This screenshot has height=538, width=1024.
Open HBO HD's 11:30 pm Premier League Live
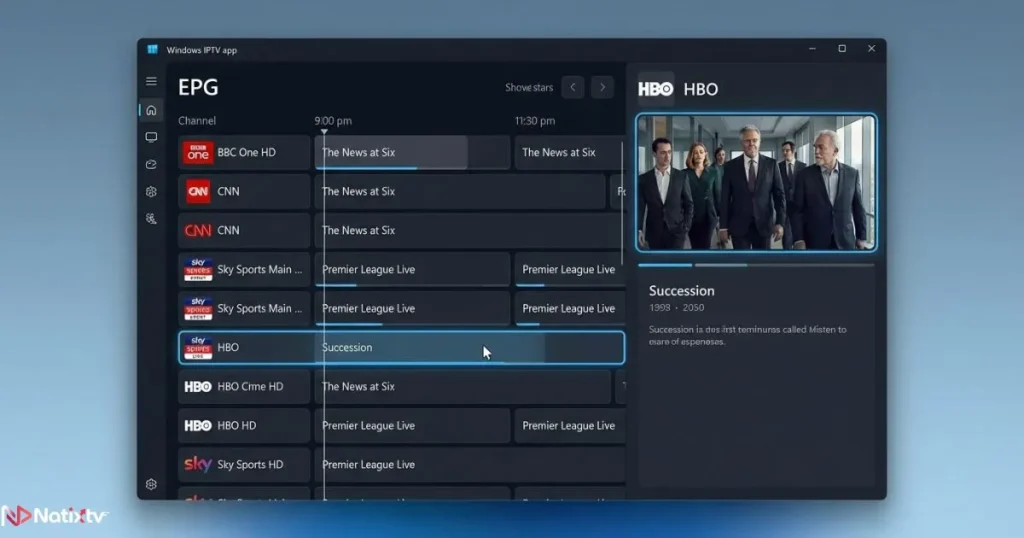(569, 426)
